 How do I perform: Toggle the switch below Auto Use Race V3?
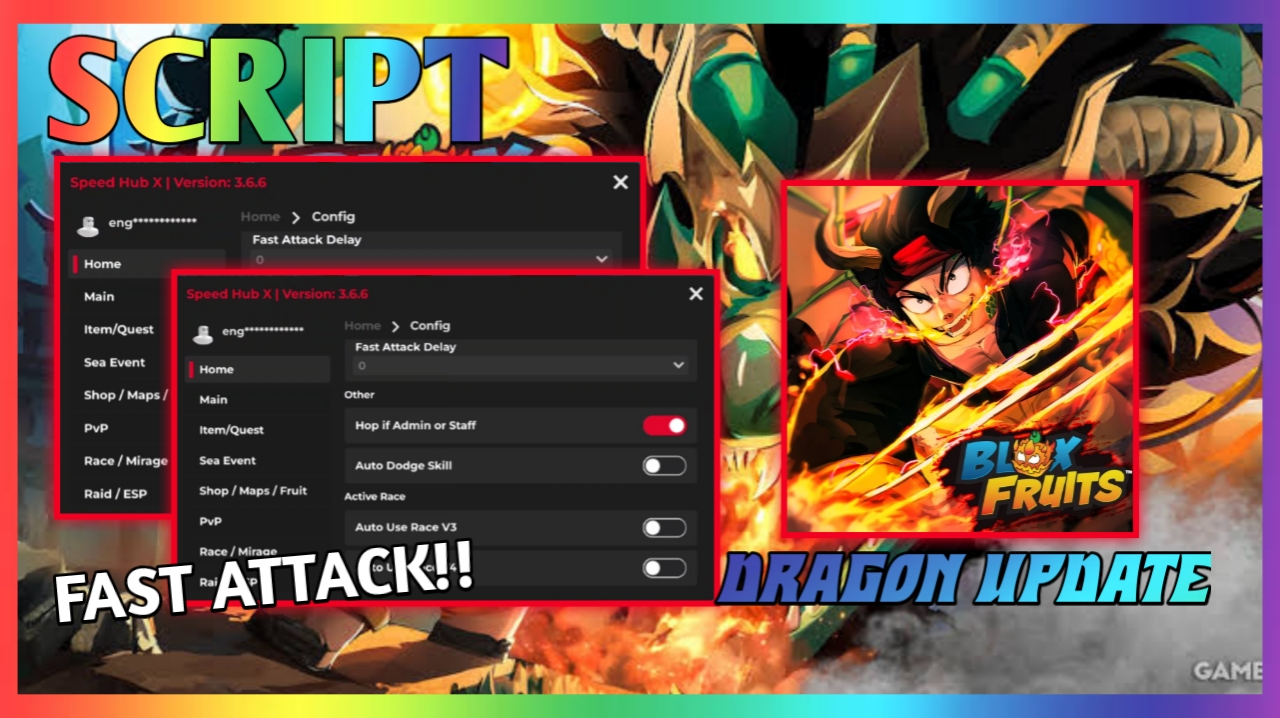point(664,568)
